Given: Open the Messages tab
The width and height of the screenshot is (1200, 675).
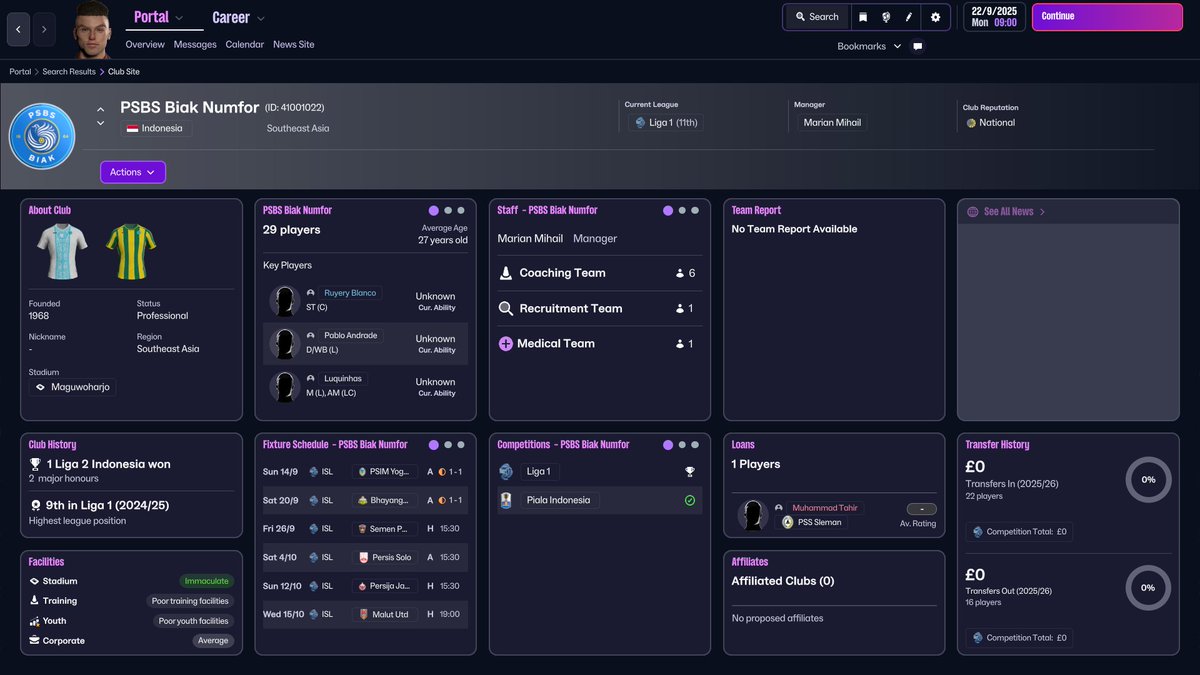Looking at the screenshot, I should pos(195,44).
